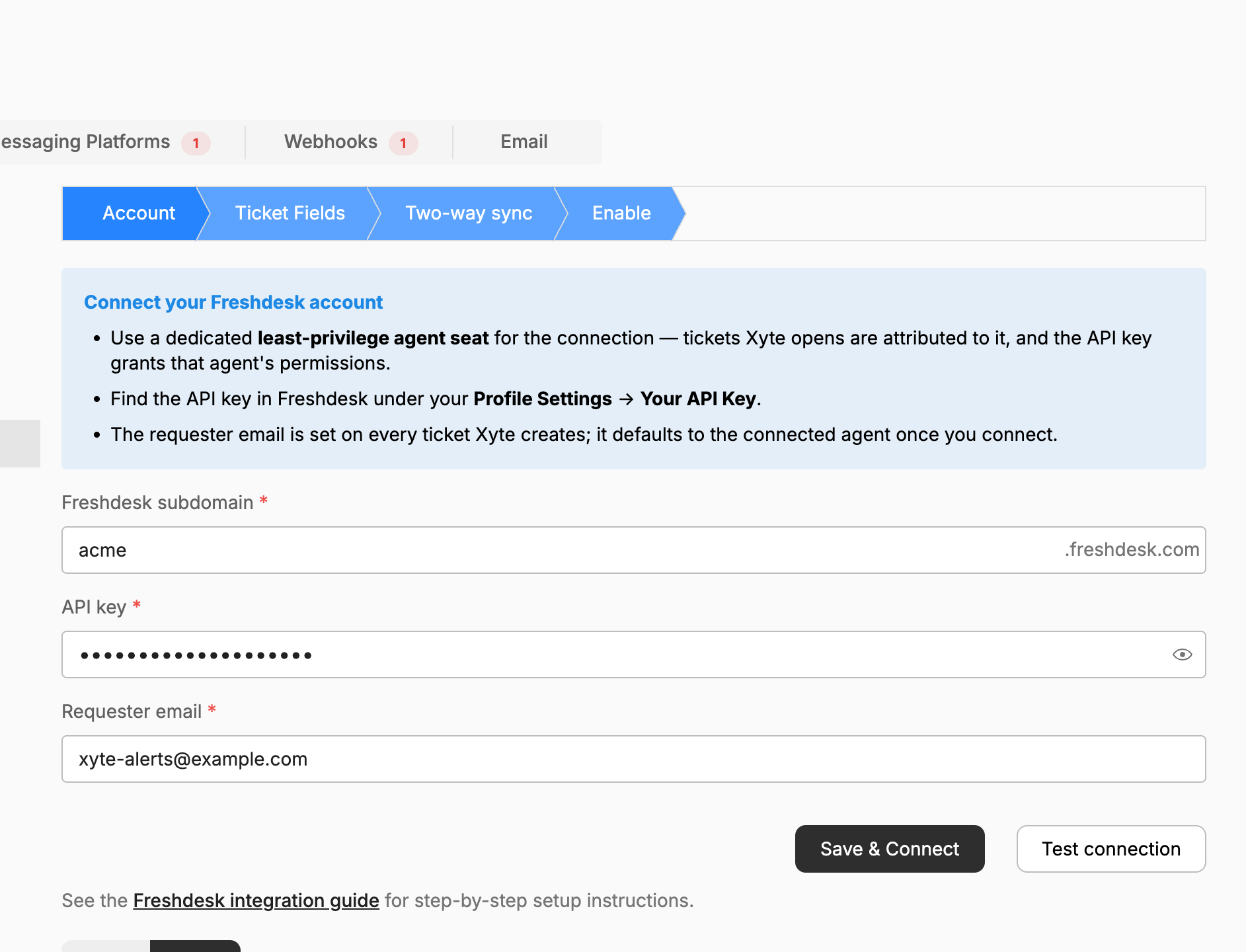Click the 'Freshdesk subdomain' label

click(x=157, y=502)
